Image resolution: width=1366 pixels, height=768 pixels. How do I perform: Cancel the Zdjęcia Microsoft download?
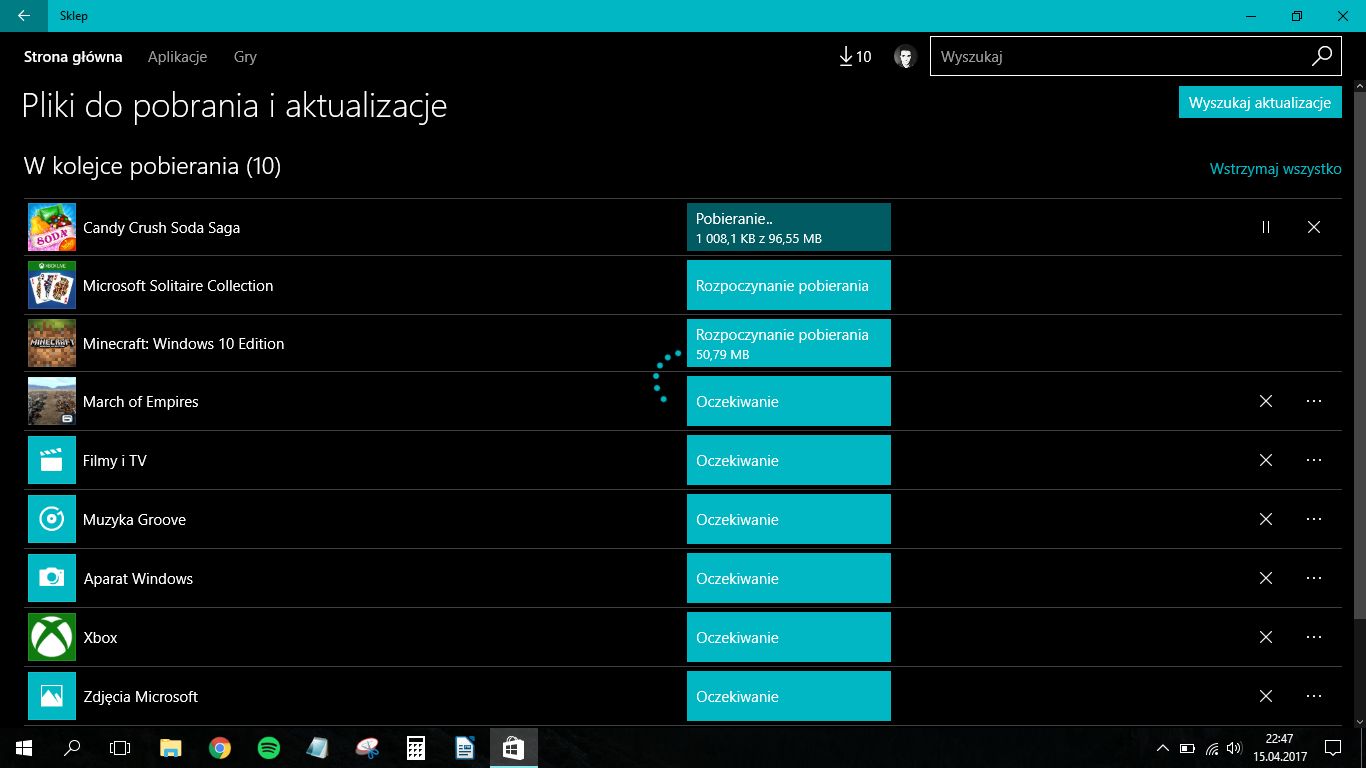point(1266,696)
